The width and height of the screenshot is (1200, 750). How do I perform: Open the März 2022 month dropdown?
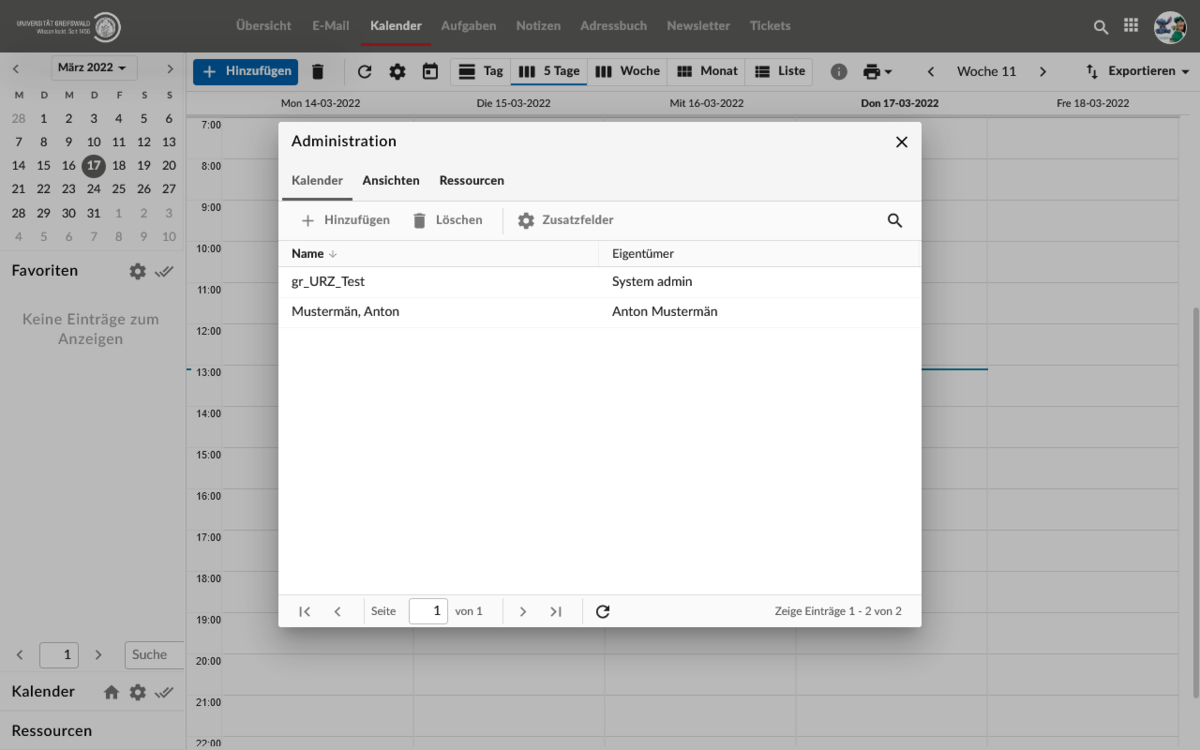pos(94,68)
